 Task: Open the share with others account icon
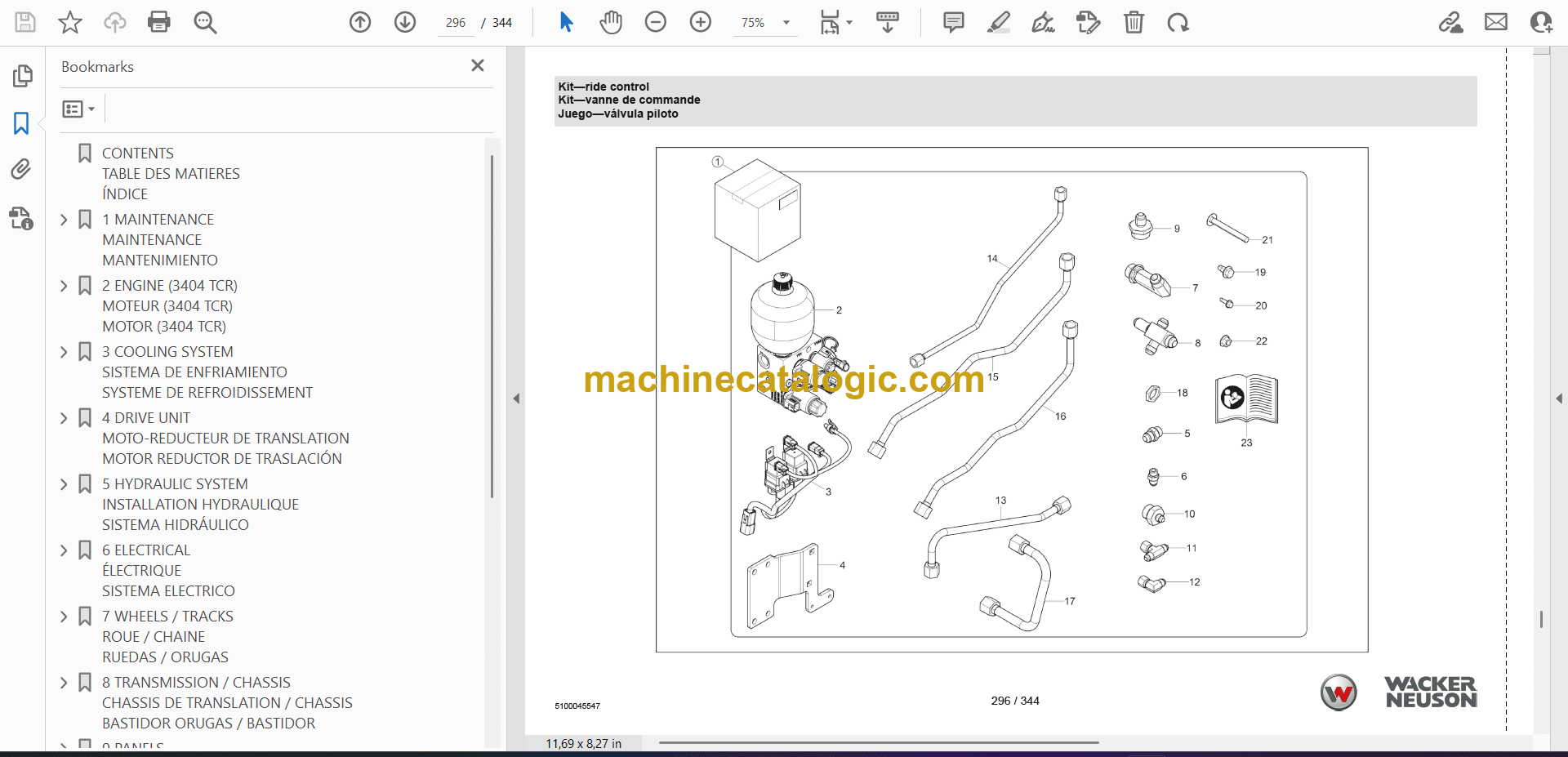click(1541, 22)
